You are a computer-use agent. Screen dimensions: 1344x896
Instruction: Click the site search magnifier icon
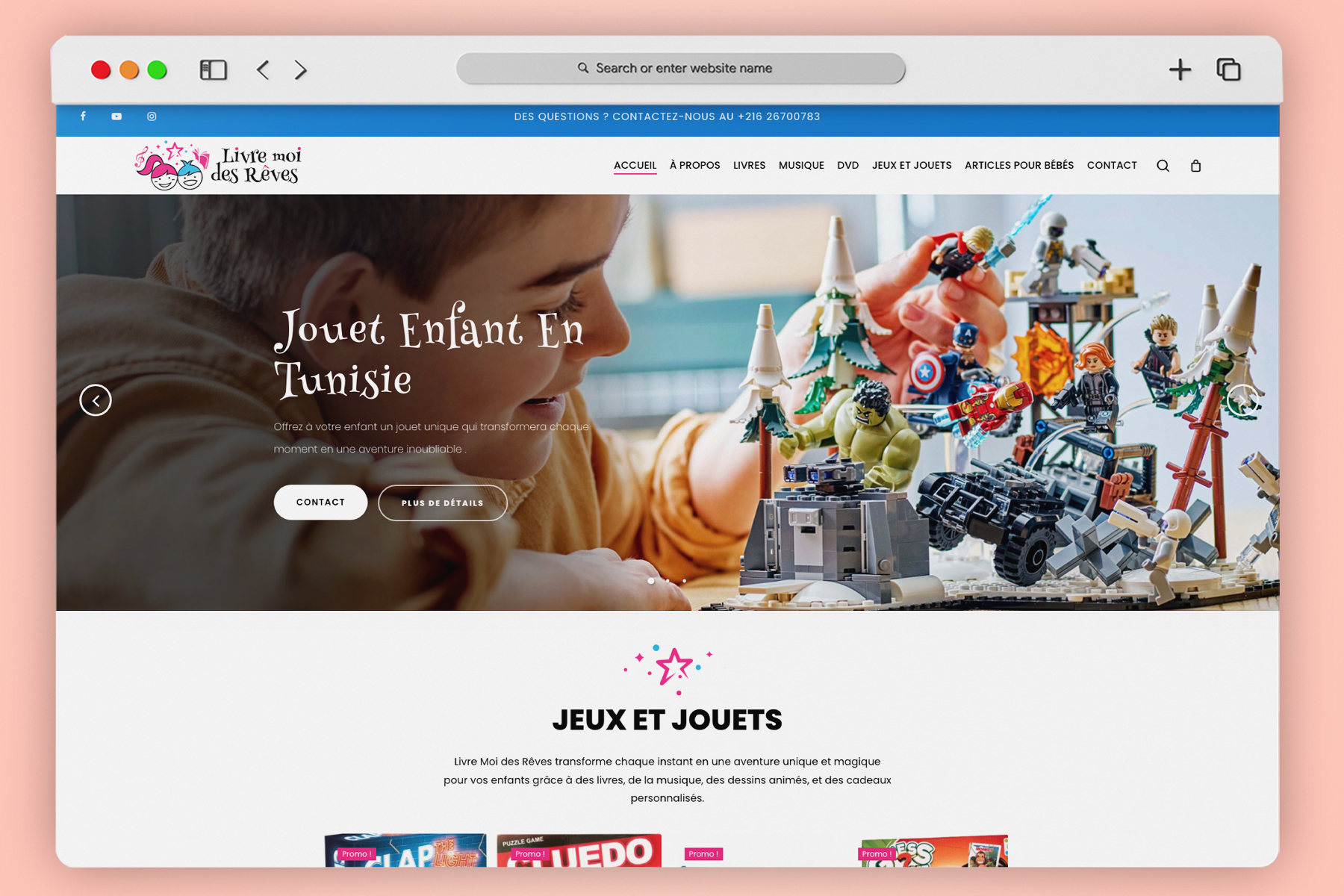[1163, 166]
